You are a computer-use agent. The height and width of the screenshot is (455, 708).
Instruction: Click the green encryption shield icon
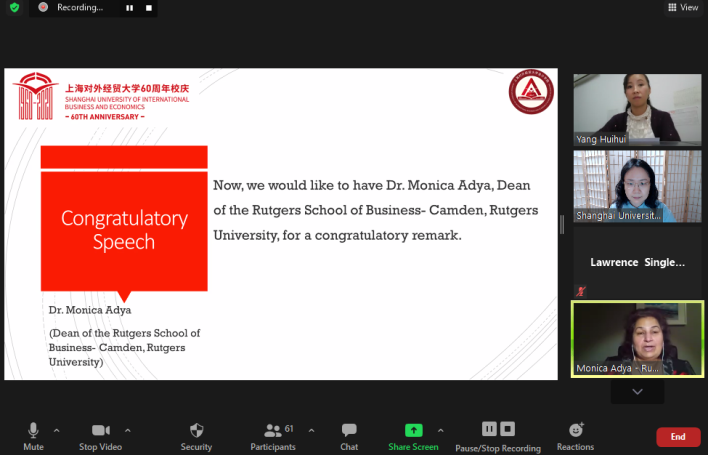(x=14, y=7)
